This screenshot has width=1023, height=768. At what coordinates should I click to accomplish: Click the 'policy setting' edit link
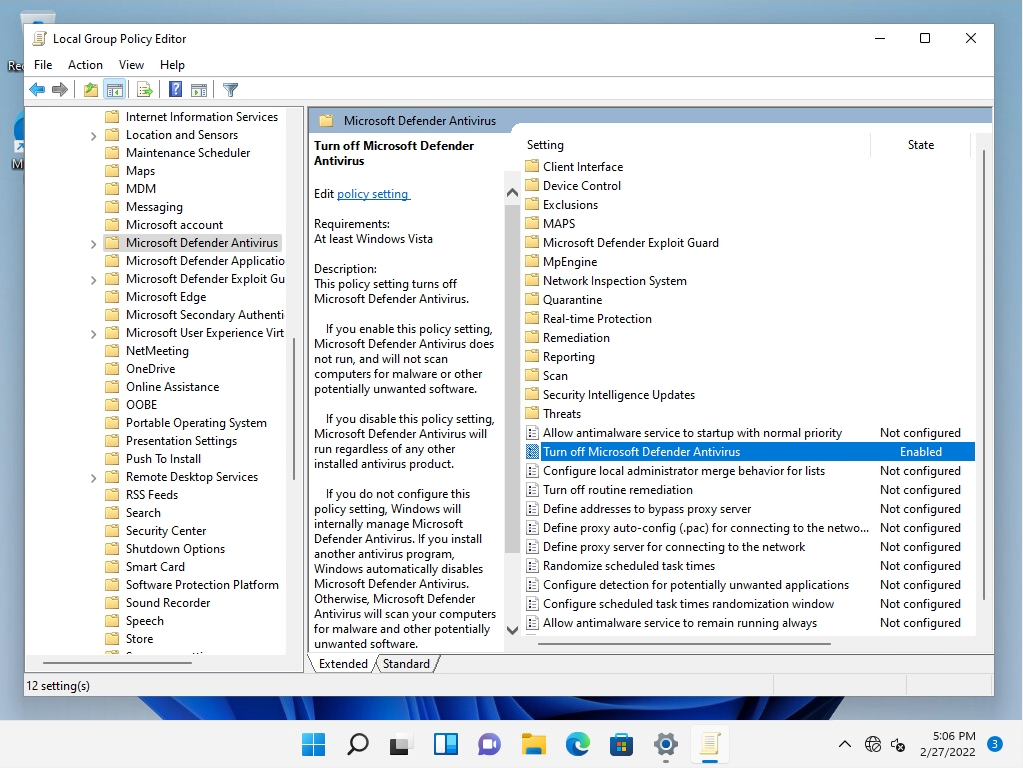[373, 194]
